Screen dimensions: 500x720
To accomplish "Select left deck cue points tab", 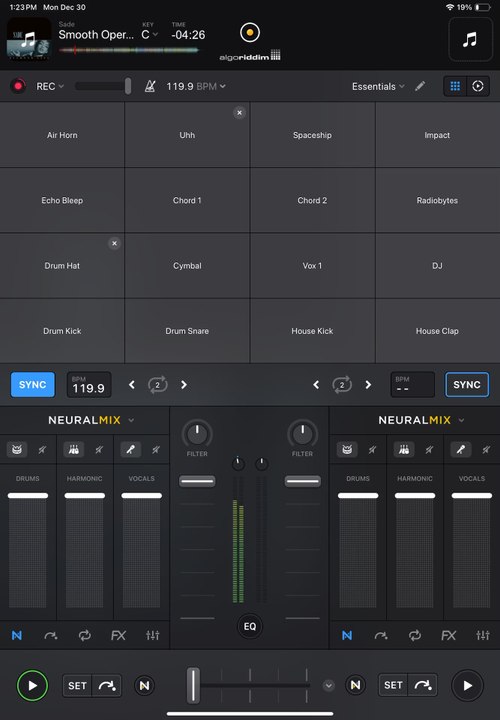I will tap(51, 635).
